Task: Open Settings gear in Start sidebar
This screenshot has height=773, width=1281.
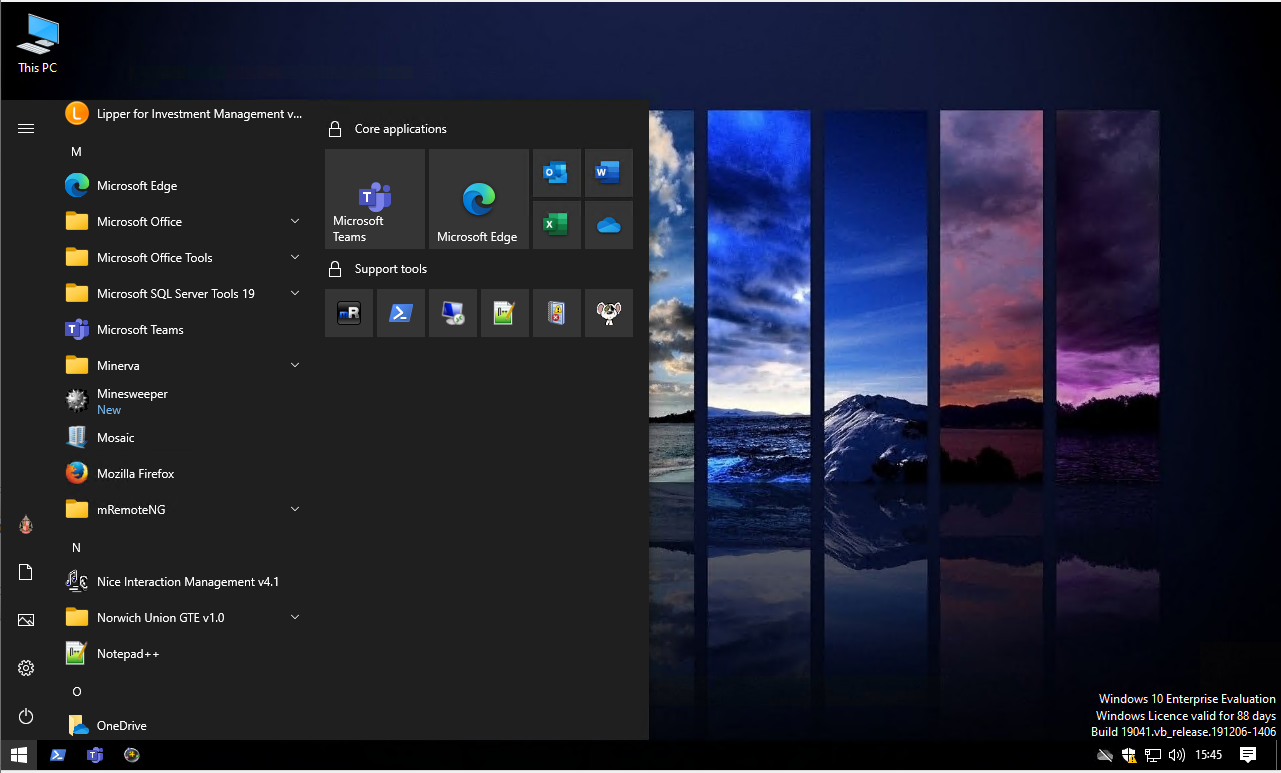Action: click(26, 668)
